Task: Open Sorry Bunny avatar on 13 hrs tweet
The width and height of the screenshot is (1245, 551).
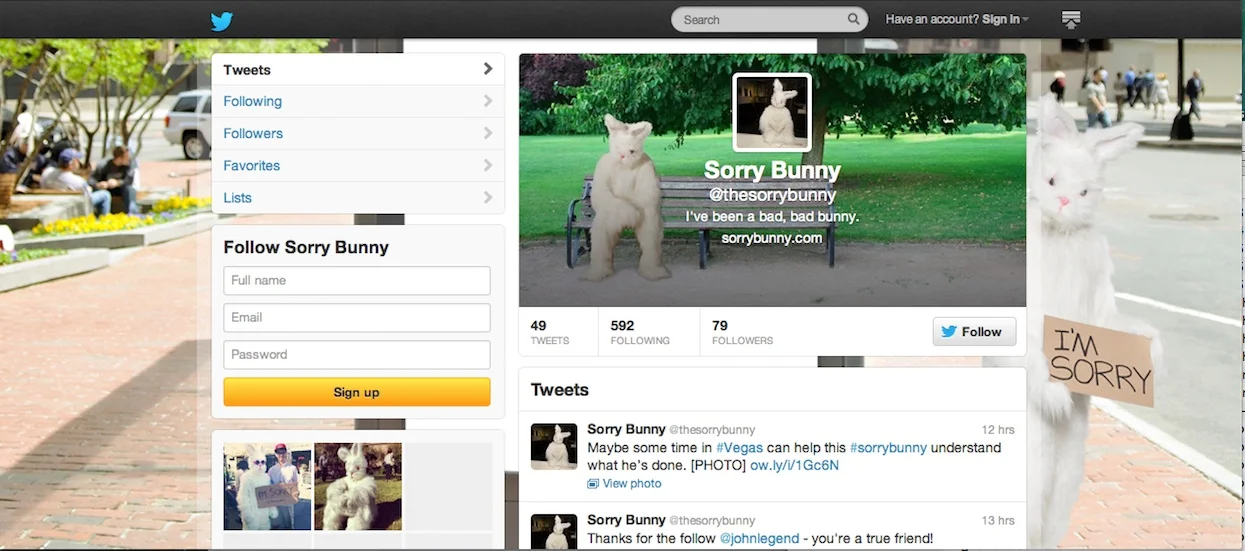Action: [x=554, y=532]
